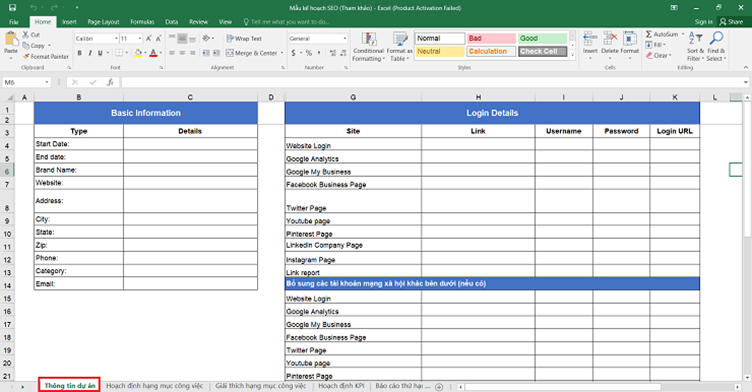
Task: Open the font name Calibri dropdown
Action: tap(116, 38)
